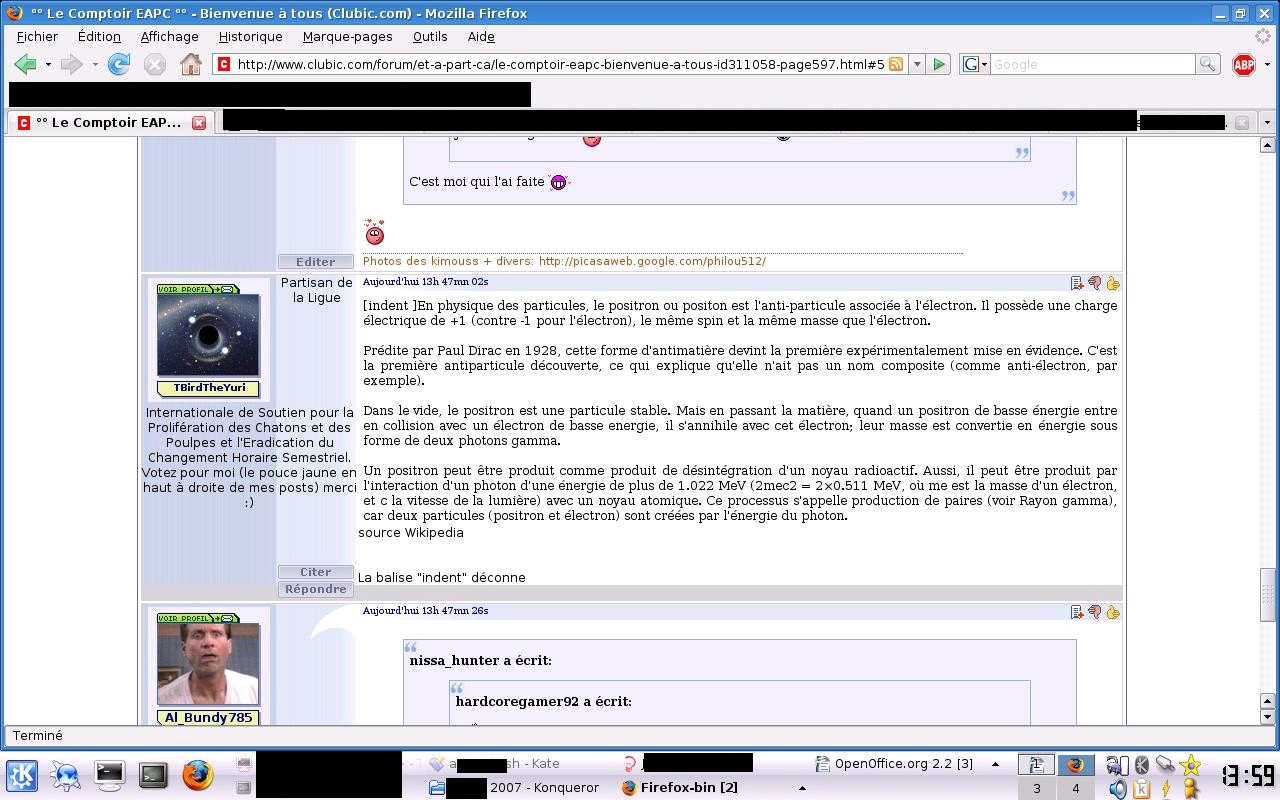Give thumbs up to TBirdTheYuri's post

pos(1112,283)
